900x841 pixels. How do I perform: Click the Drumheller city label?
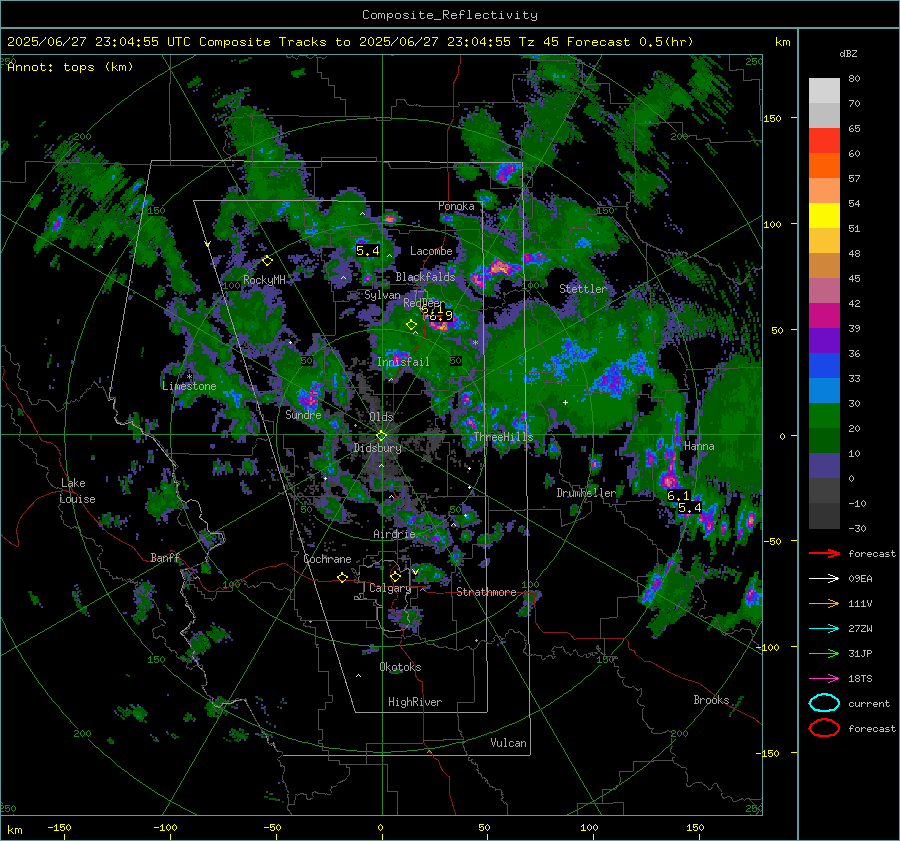[x=586, y=493]
